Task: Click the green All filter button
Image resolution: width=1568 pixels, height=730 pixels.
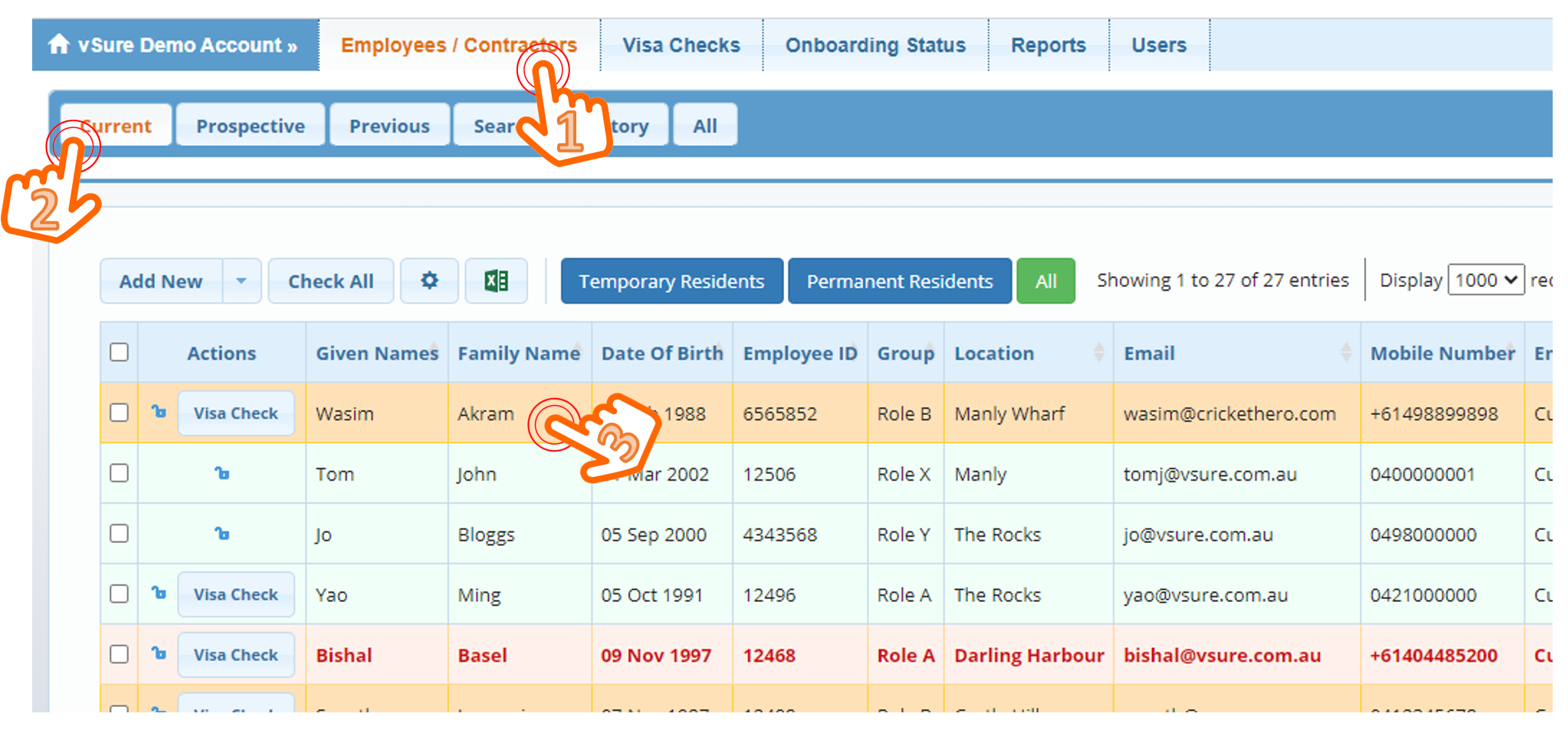Action: click(x=1045, y=281)
